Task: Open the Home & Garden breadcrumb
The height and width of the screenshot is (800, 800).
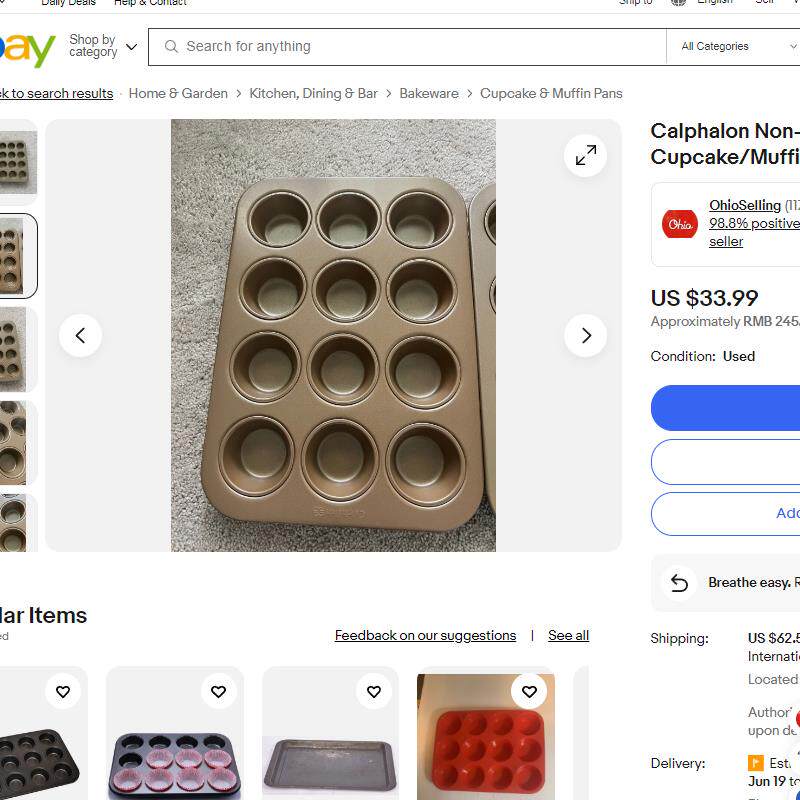Action: 178,94
